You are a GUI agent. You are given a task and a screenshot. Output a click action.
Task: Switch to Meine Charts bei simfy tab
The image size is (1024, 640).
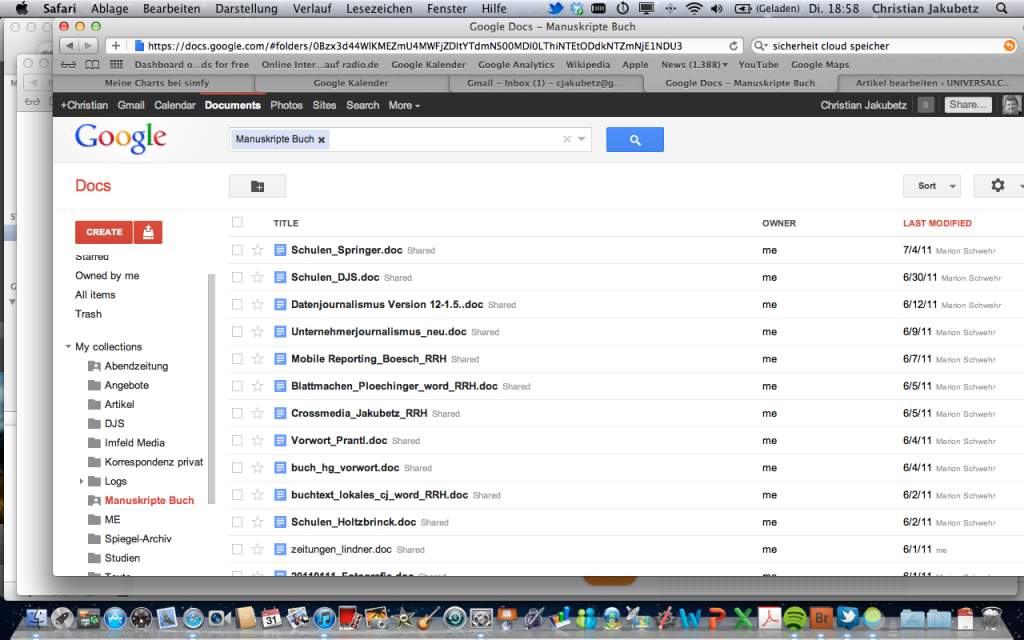click(x=157, y=83)
